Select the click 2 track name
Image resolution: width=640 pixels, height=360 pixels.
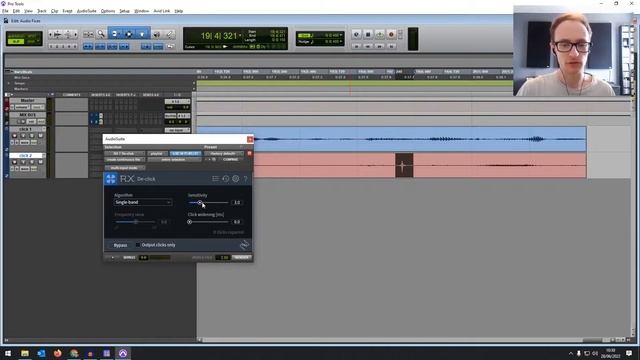point(25,156)
